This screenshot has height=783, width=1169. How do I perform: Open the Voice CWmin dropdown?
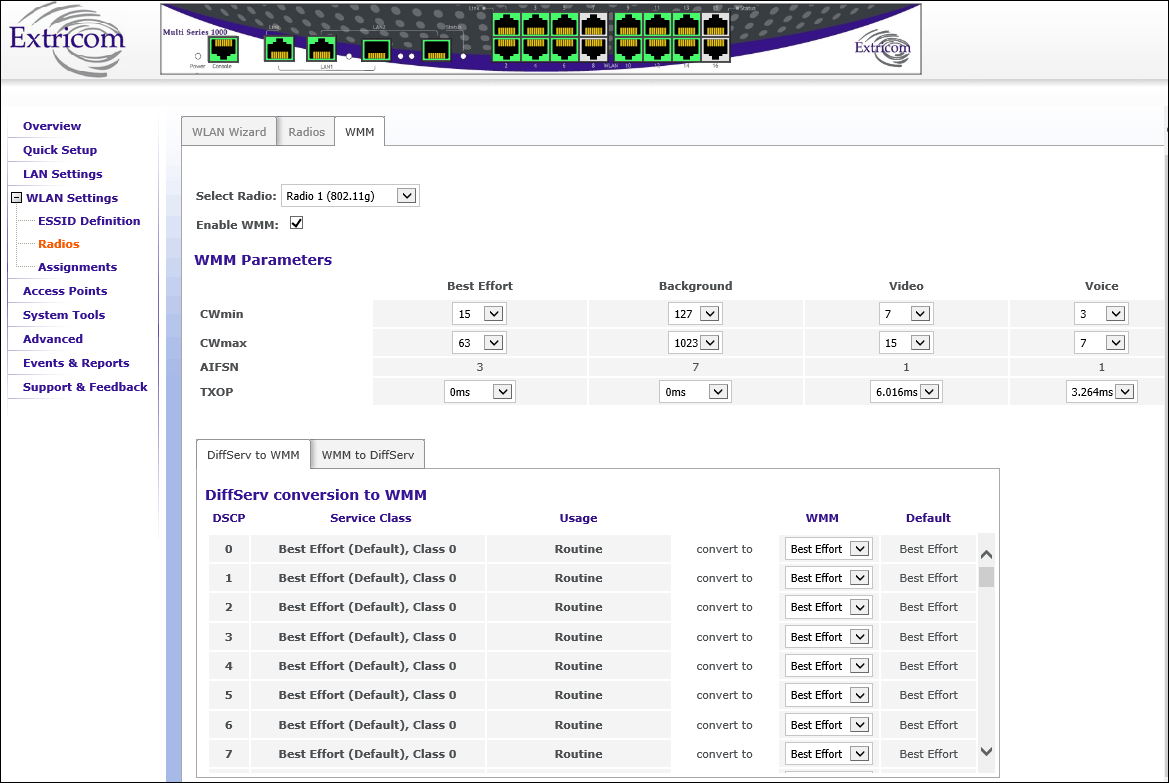click(1101, 314)
